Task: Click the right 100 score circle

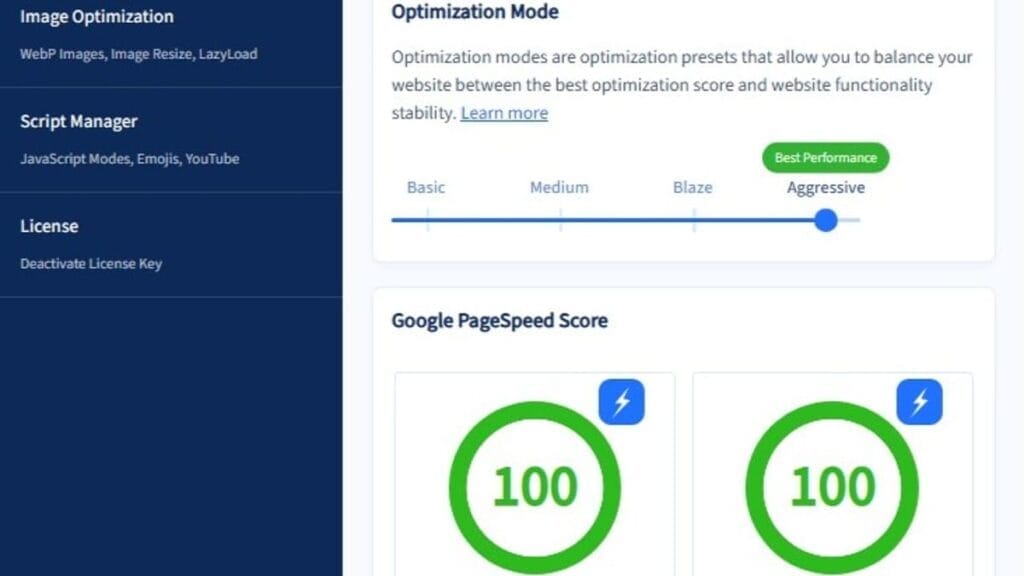Action: click(x=832, y=487)
